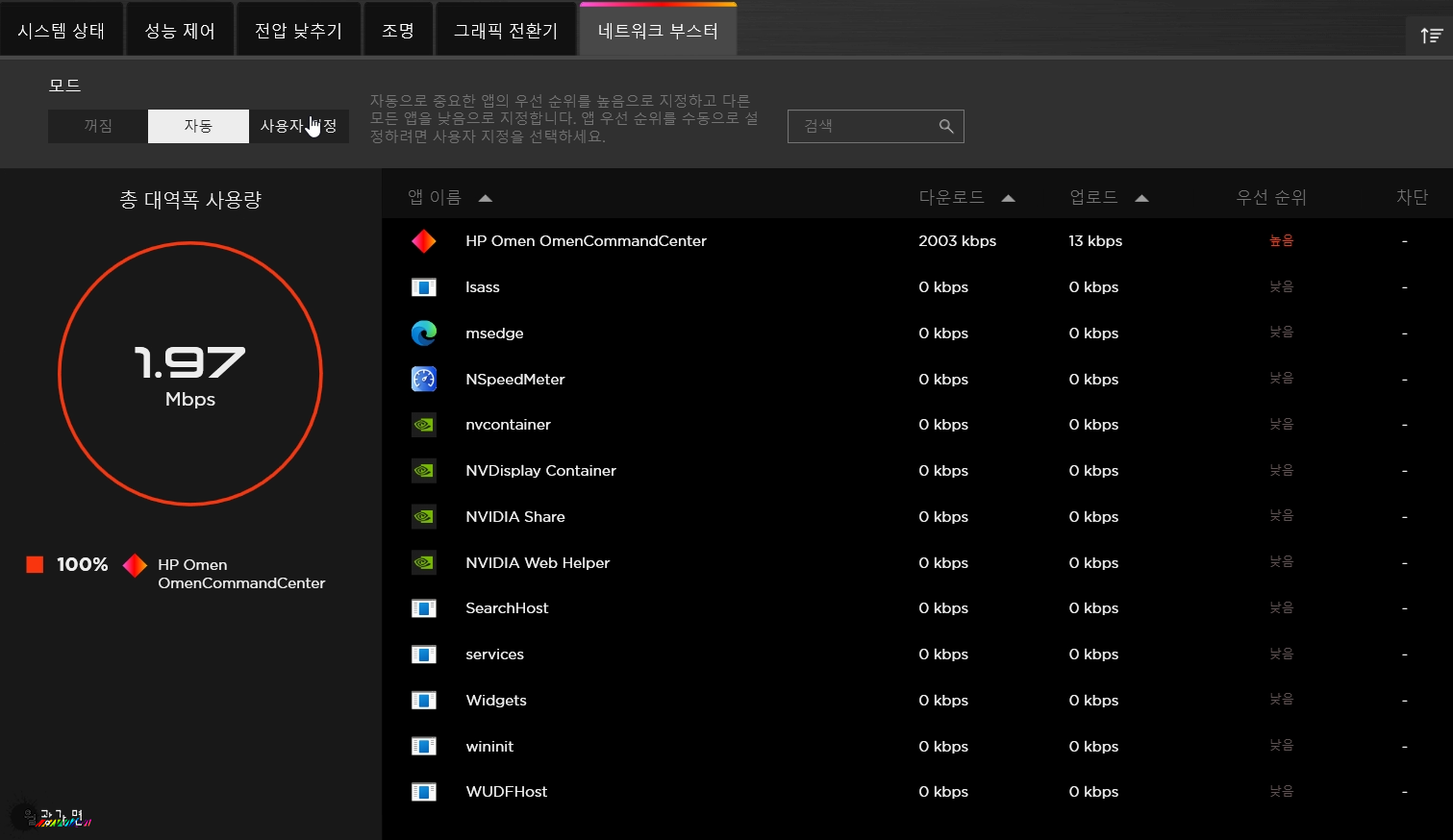Set mode to 꺼짐 (Off)
Viewport: 1453px width, 840px height.
pyautogui.click(x=98, y=126)
